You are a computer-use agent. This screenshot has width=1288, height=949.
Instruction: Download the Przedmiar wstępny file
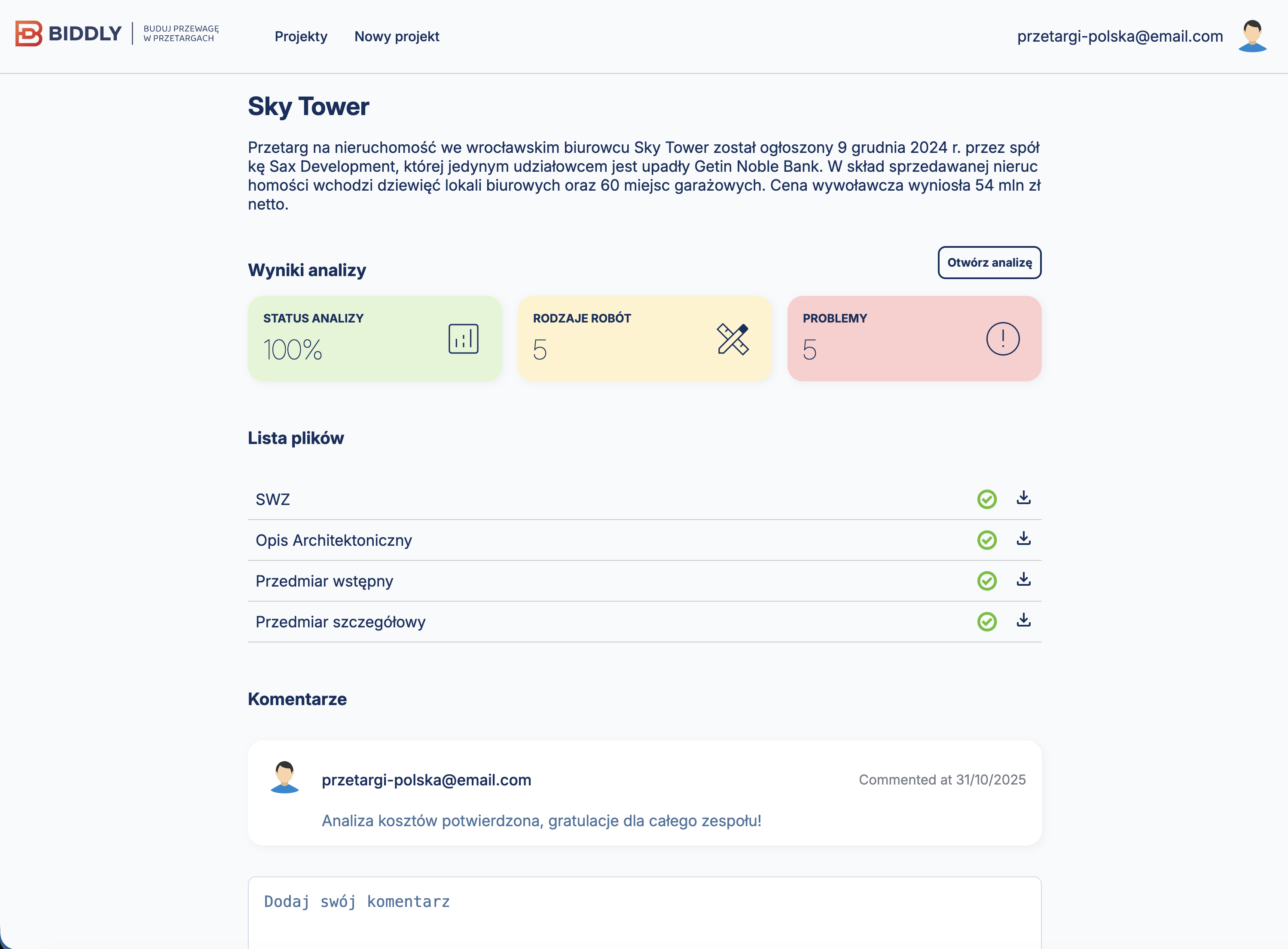tap(1023, 580)
